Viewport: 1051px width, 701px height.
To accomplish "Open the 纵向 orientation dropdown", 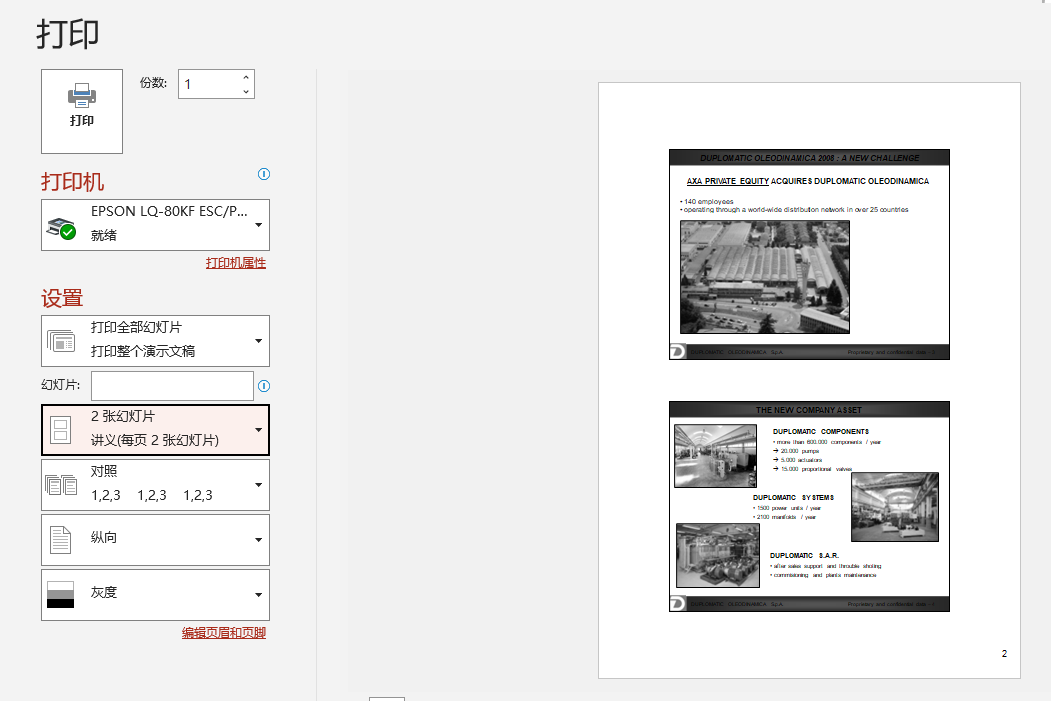I will 156,540.
